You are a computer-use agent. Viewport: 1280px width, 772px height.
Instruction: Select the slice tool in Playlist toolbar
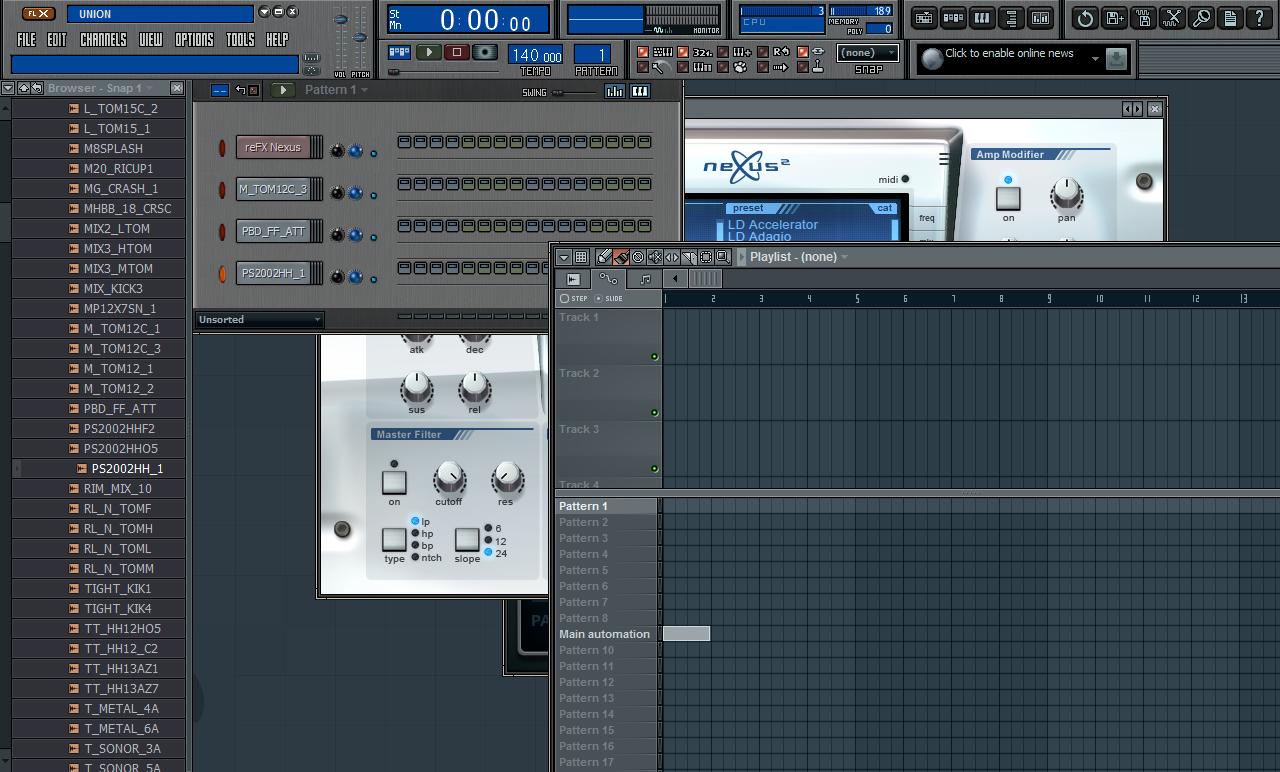(x=689, y=257)
